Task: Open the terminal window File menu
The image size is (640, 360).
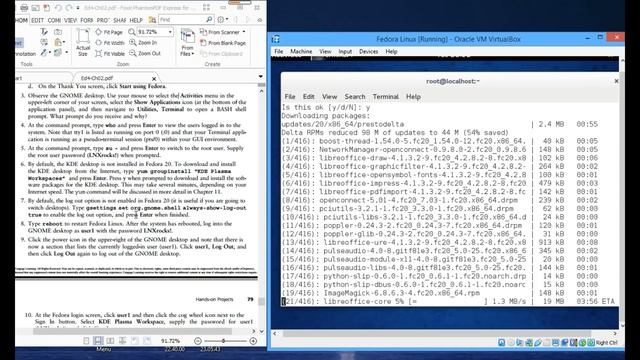Action: tap(290, 97)
